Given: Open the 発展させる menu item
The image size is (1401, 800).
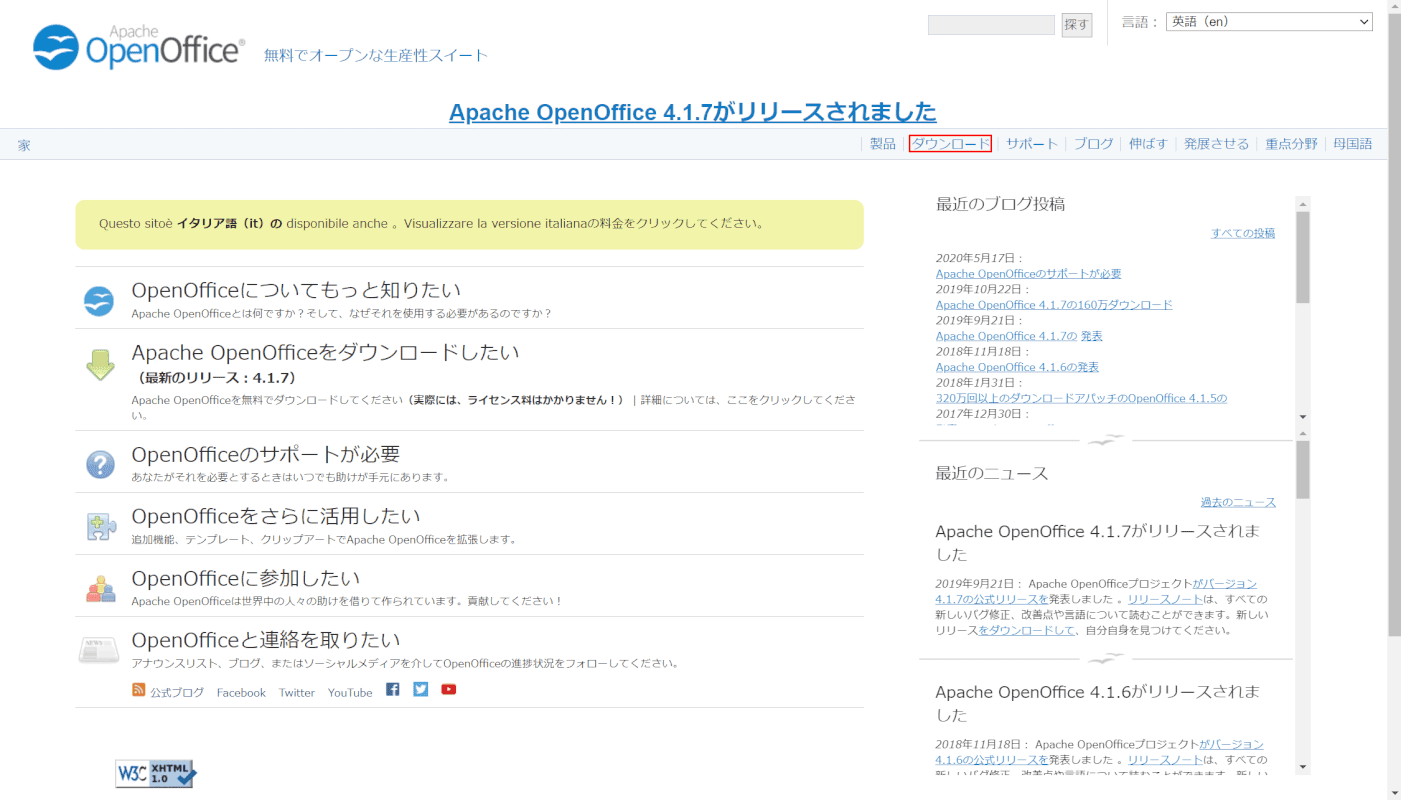Looking at the screenshot, I should (1216, 144).
